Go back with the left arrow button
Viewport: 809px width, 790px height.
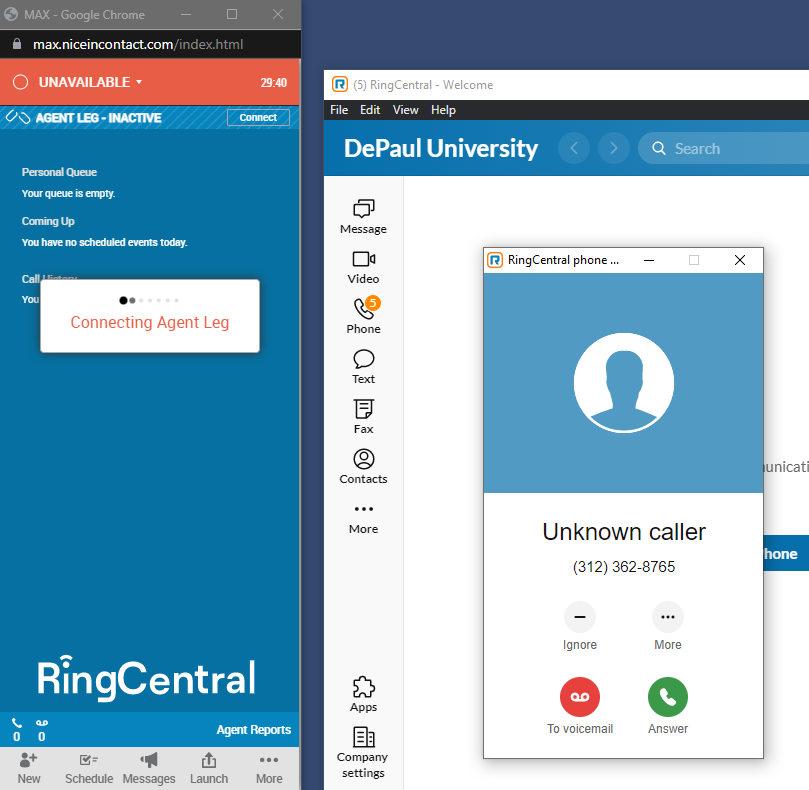coord(574,148)
